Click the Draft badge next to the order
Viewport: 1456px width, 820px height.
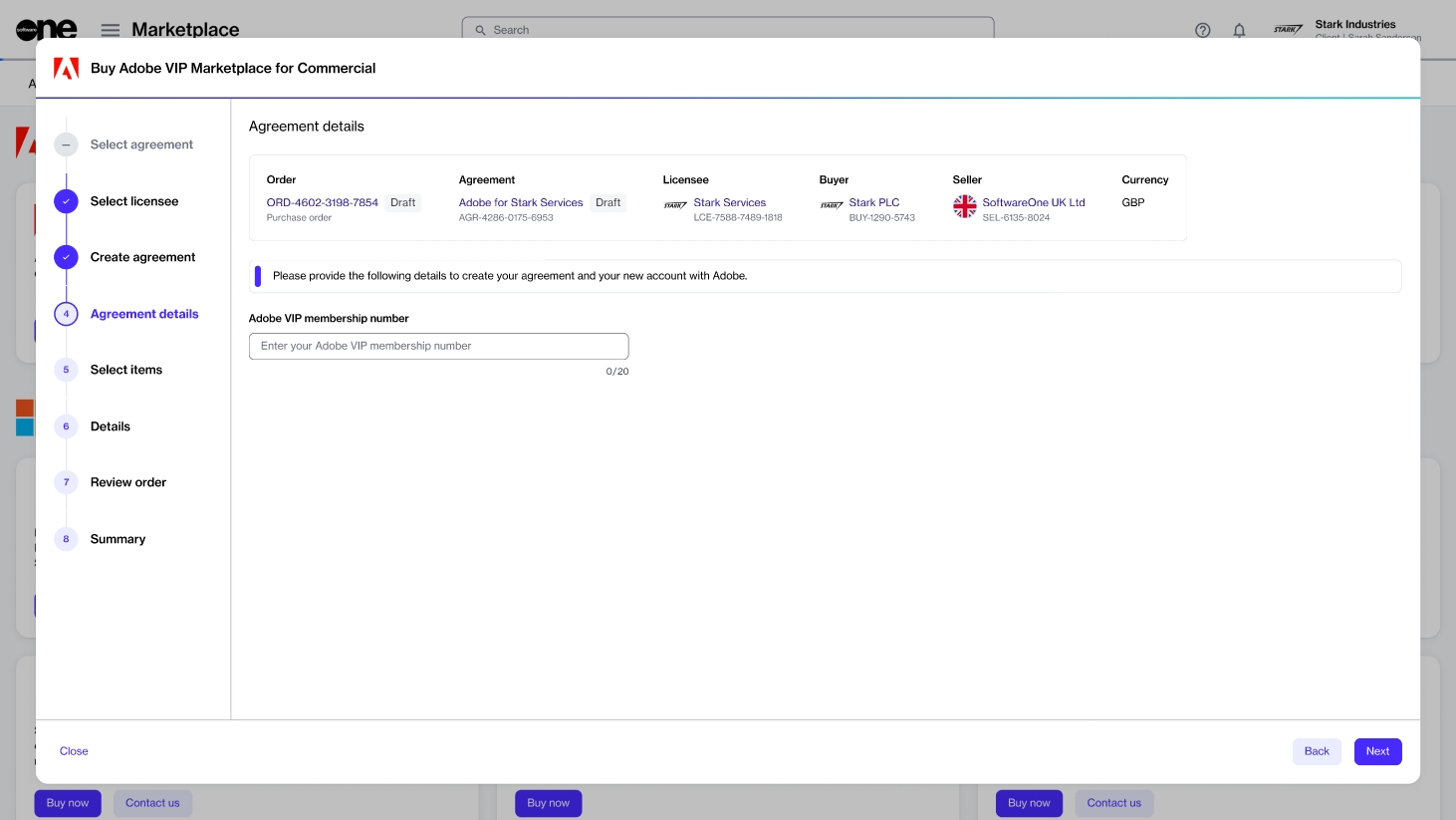403,202
